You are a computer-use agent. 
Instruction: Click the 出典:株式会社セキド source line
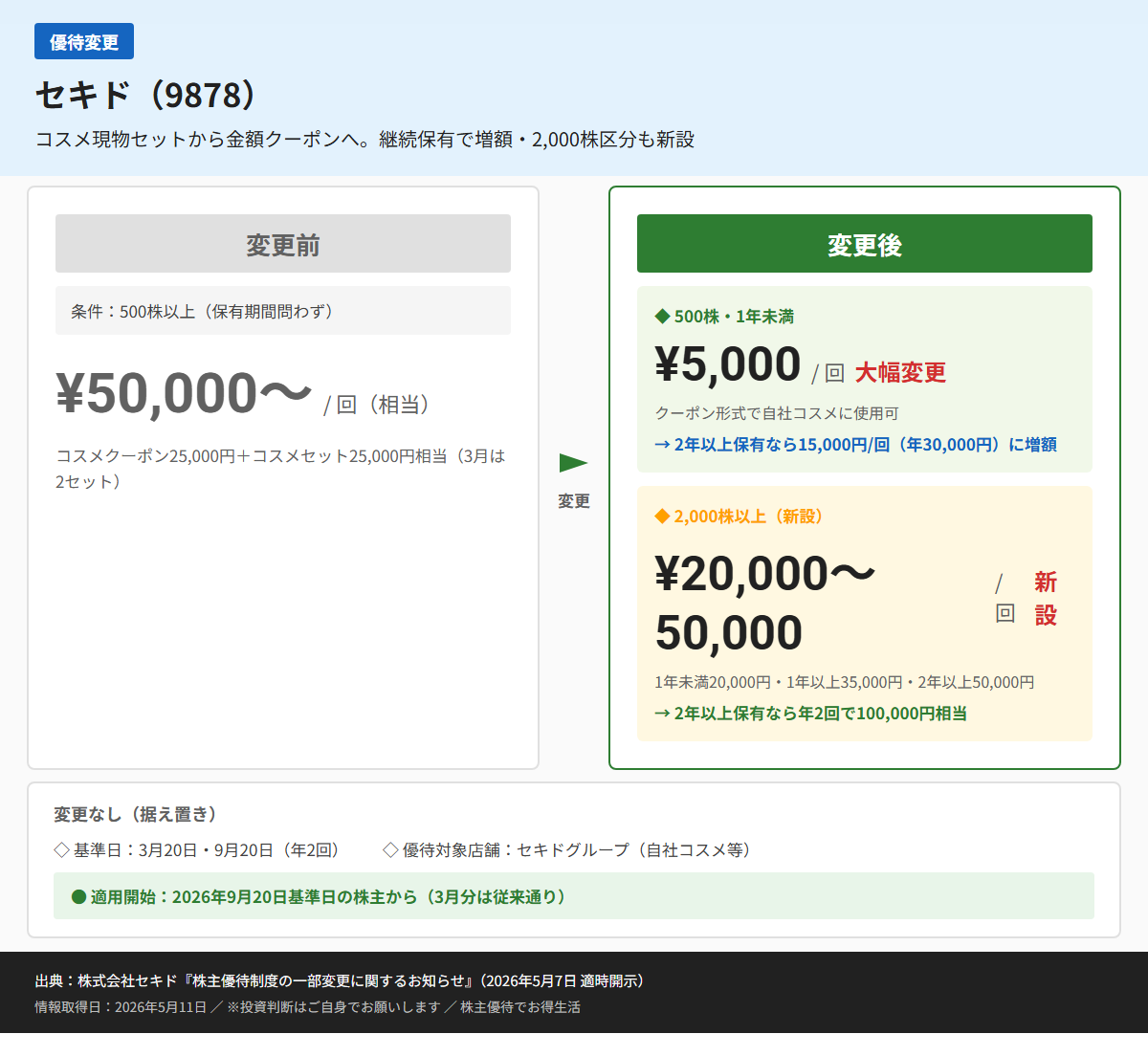(x=342, y=981)
